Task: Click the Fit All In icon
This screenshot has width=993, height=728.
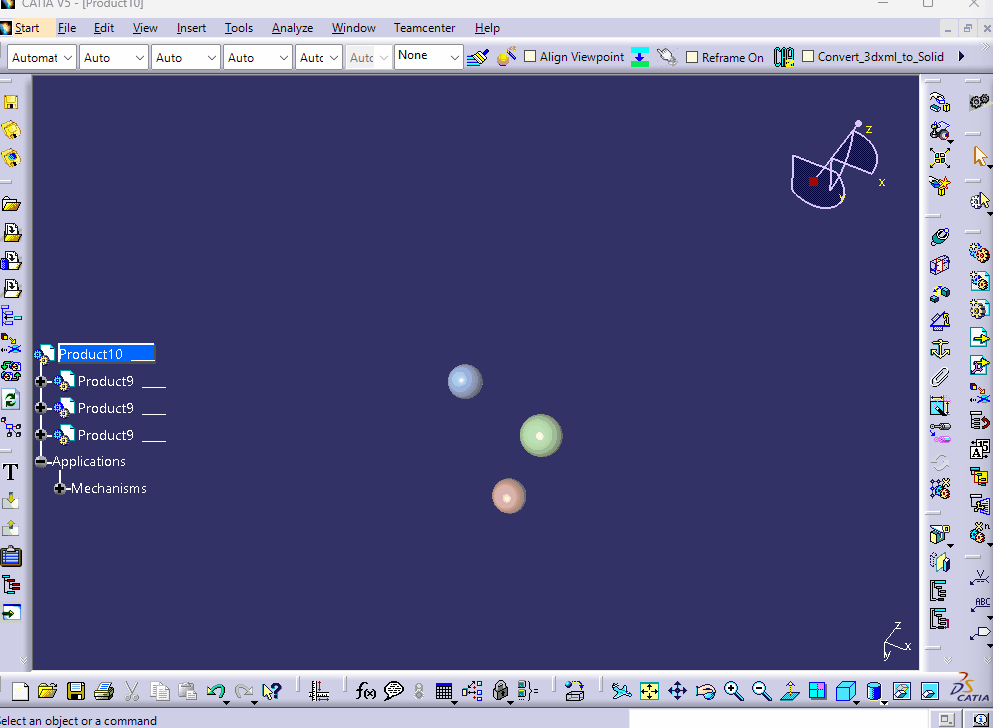Action: (649, 691)
